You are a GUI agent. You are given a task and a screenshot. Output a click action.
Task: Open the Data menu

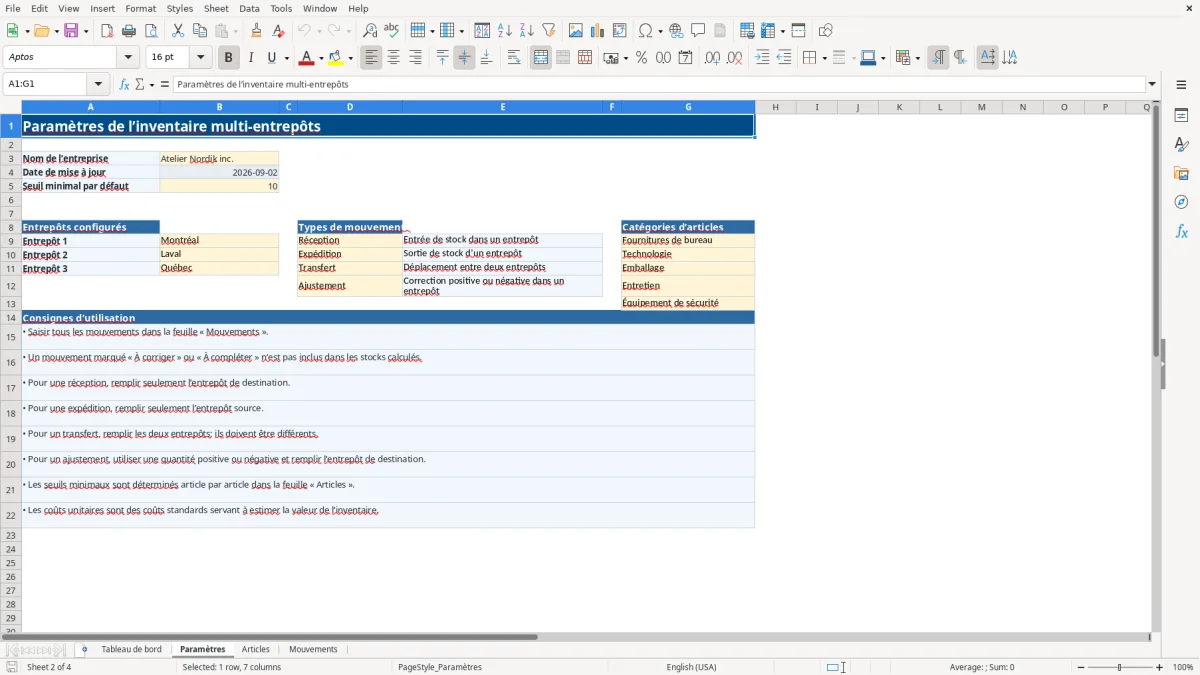click(249, 8)
